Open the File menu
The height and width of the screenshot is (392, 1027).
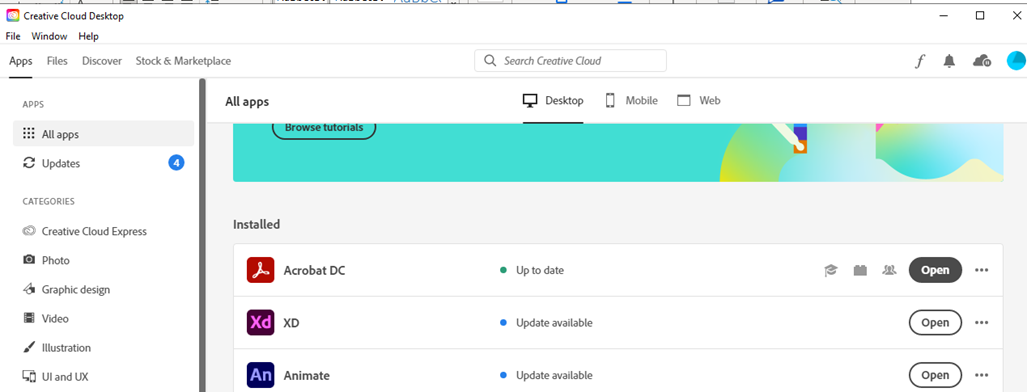[x=13, y=37]
